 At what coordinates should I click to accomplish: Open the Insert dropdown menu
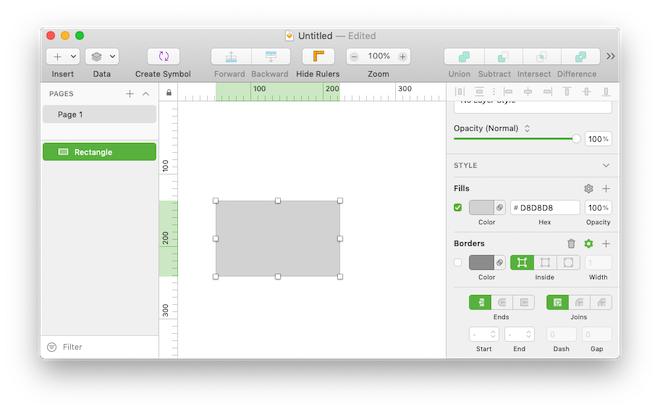click(64, 57)
